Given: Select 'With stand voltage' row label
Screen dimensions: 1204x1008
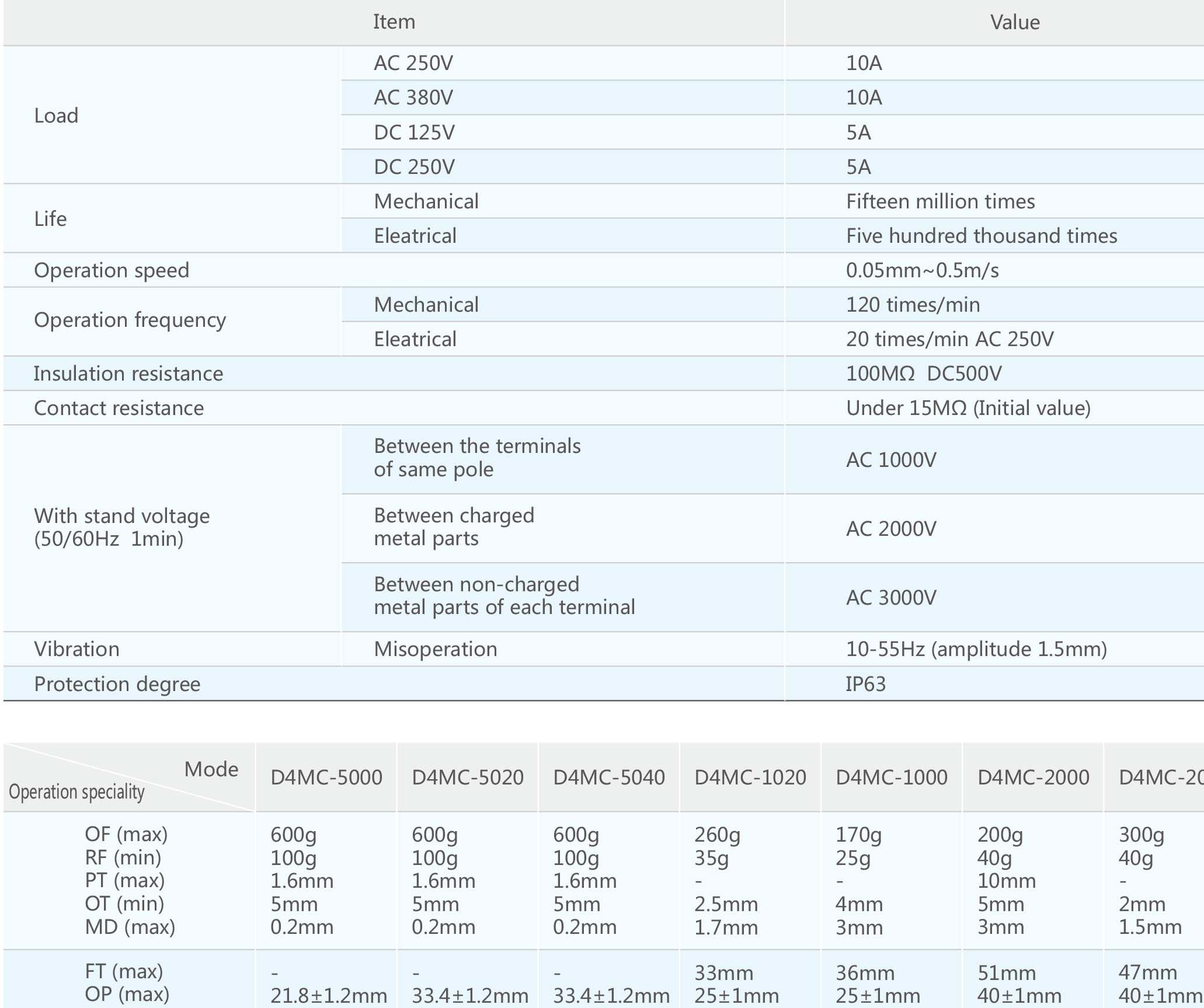Looking at the screenshot, I should [122, 527].
